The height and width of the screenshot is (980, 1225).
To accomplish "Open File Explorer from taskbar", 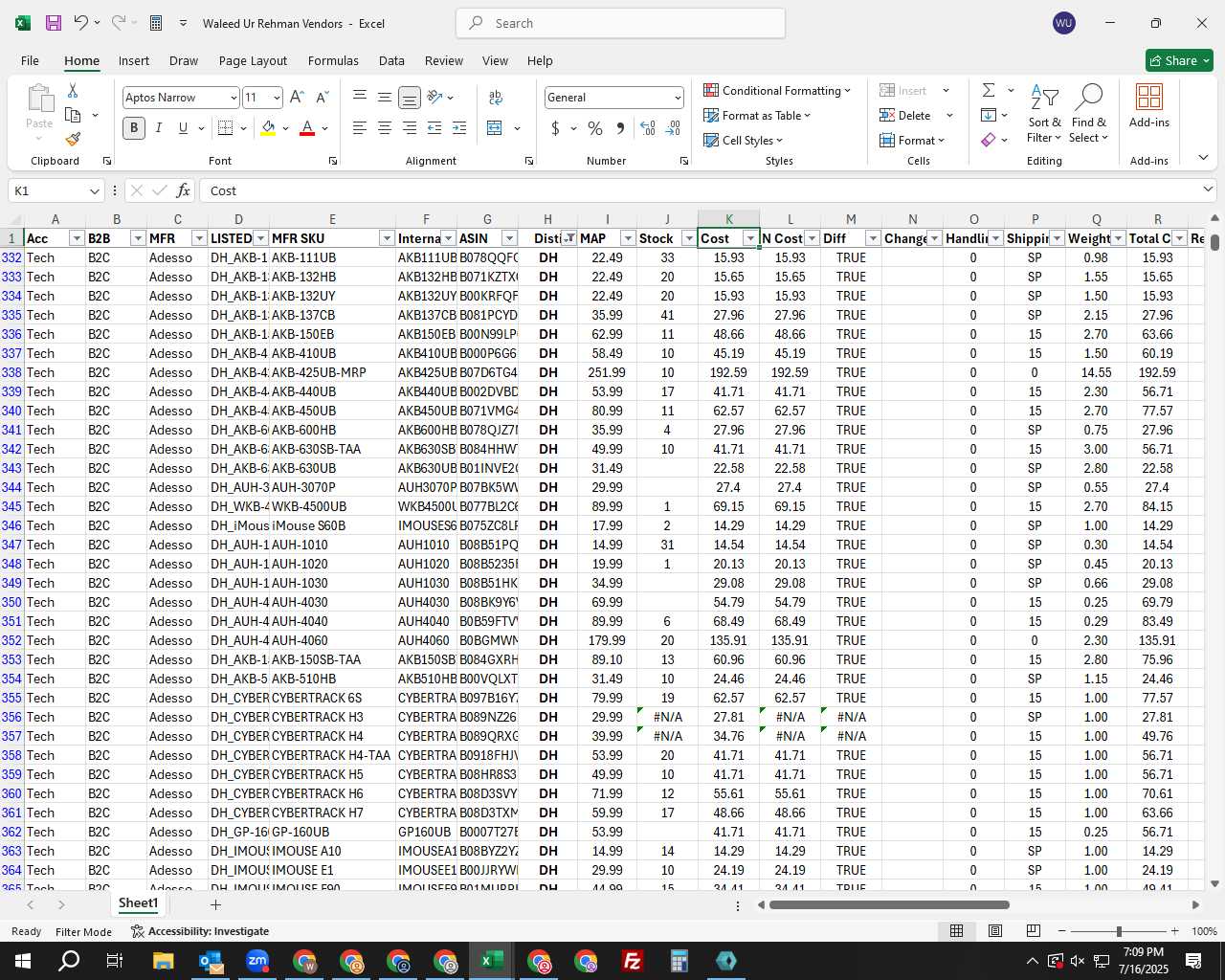I will pyautogui.click(x=163, y=961).
